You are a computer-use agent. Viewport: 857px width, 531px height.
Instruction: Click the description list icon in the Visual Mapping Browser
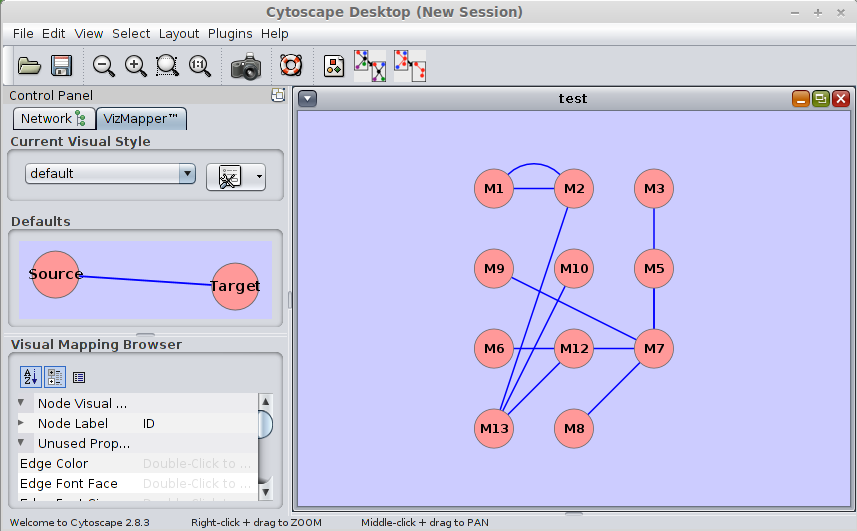79,377
